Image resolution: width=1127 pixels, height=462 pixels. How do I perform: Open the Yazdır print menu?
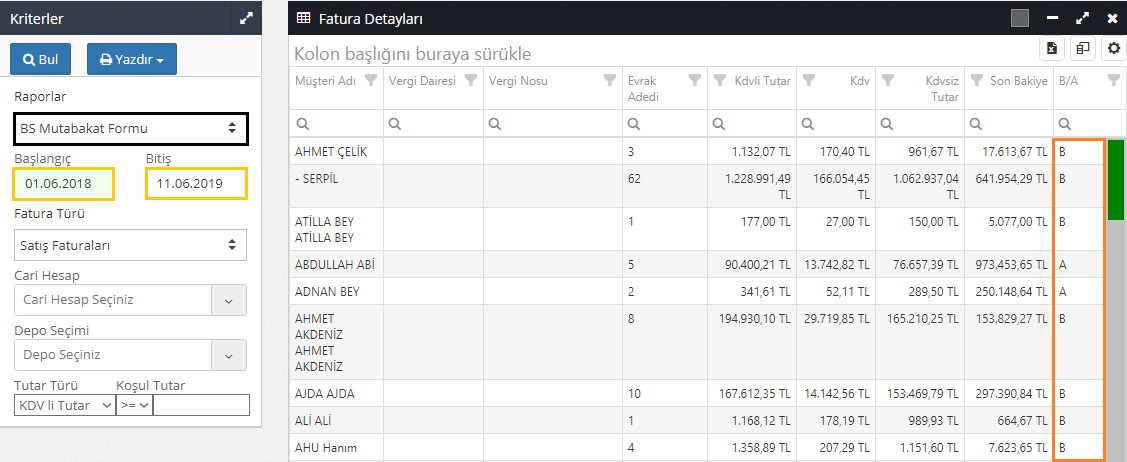click(x=132, y=59)
